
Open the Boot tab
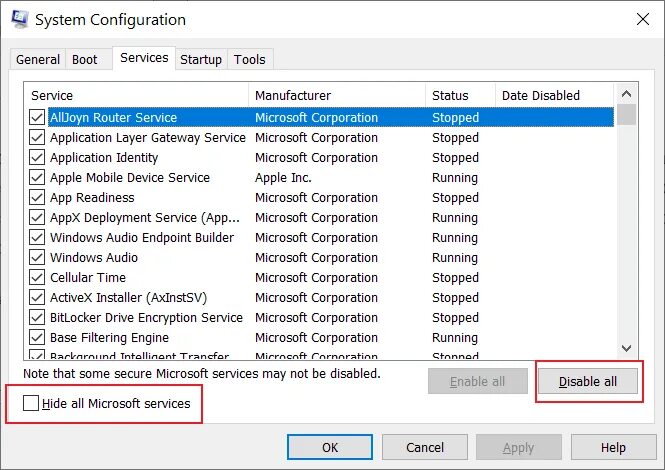(x=85, y=60)
